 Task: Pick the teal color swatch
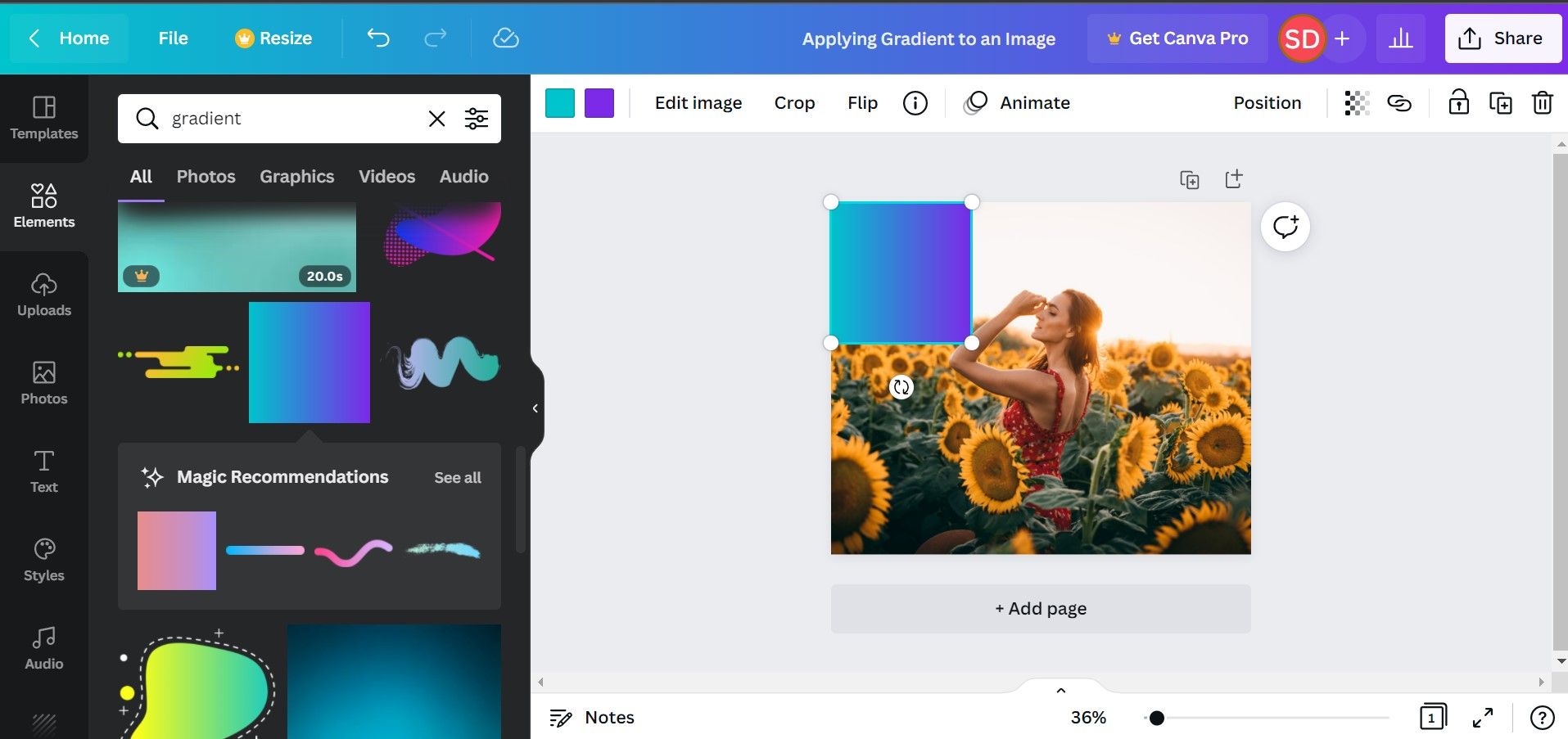tap(560, 103)
